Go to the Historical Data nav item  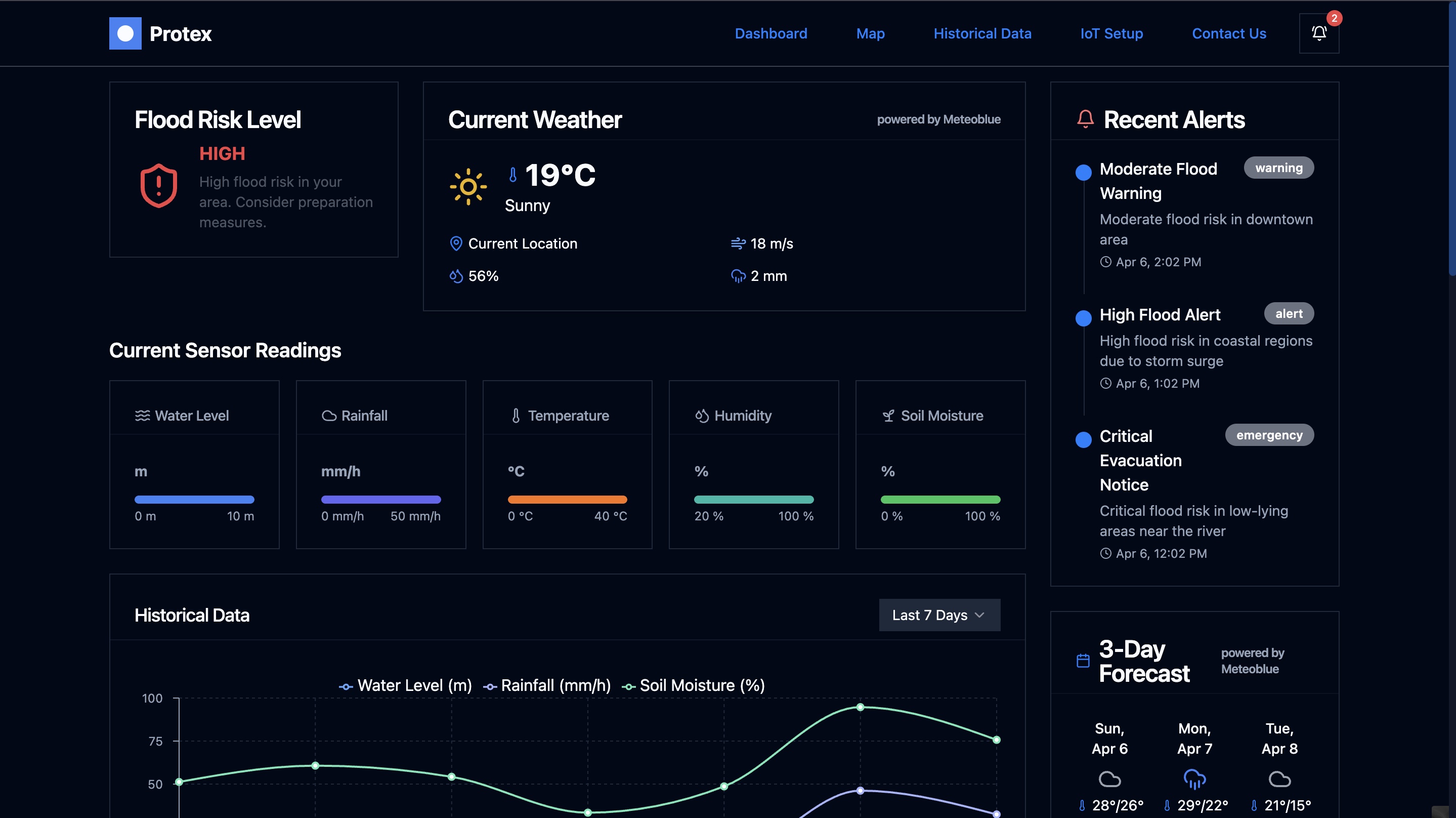[982, 33]
